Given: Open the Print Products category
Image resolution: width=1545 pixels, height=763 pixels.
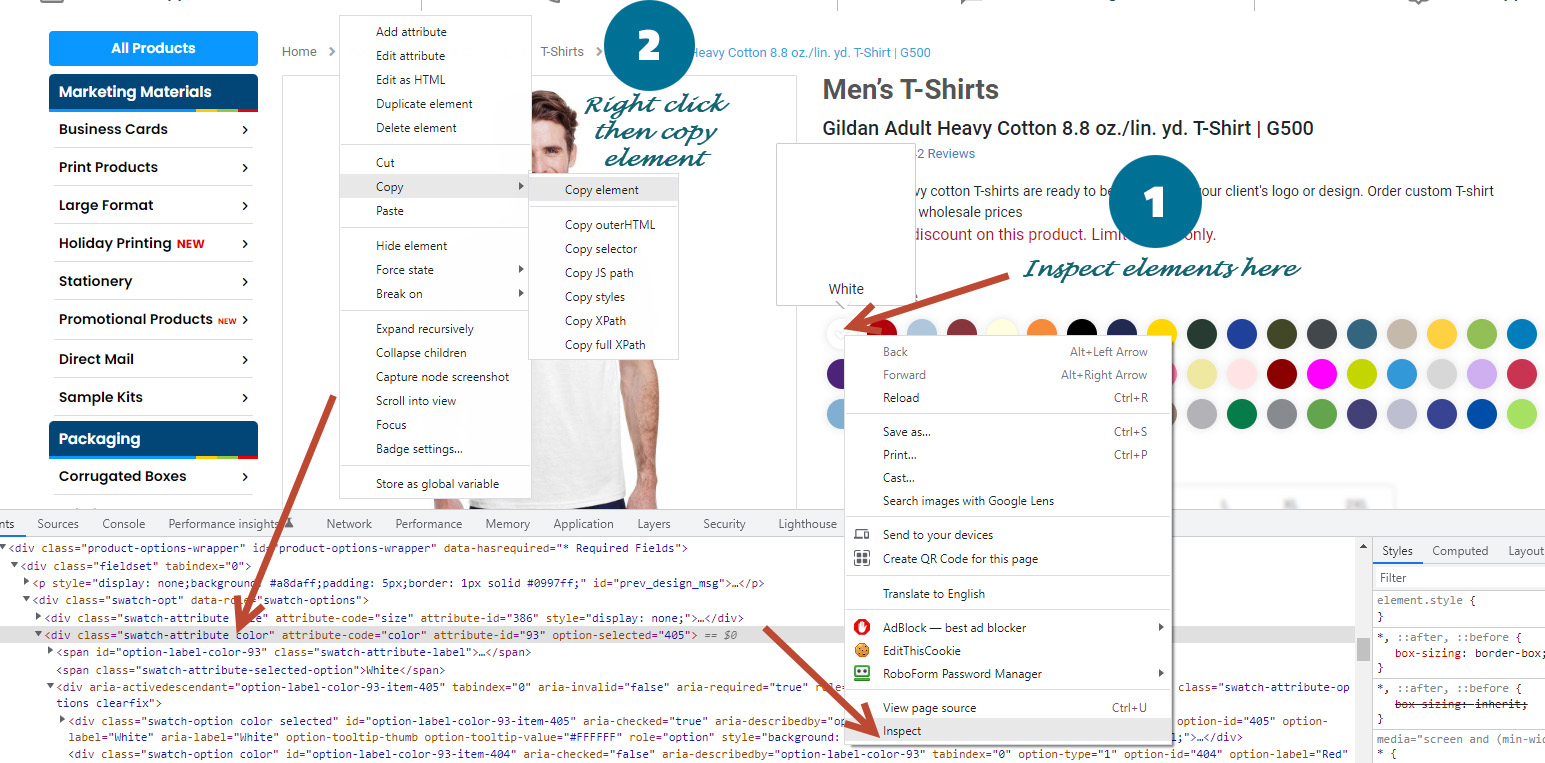Looking at the screenshot, I should 153,167.
